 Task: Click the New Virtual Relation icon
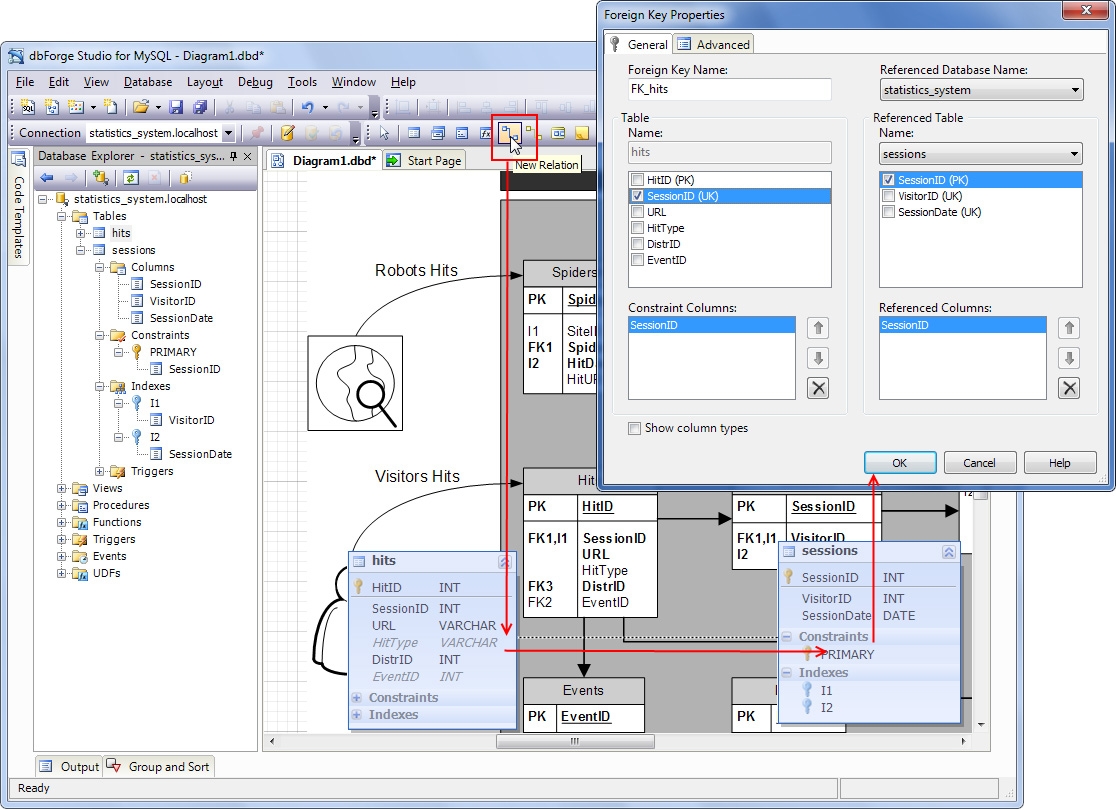533,133
